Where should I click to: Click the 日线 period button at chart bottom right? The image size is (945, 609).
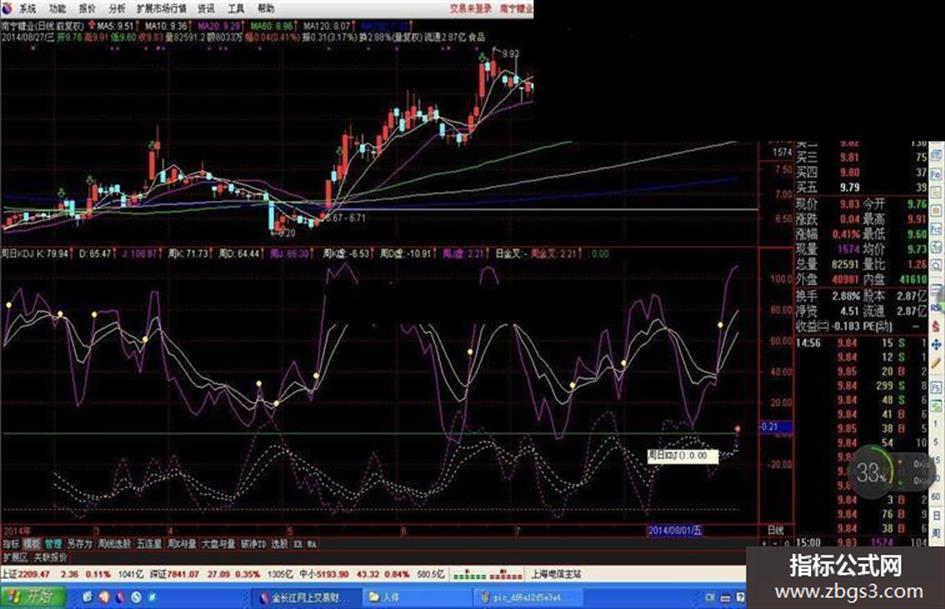tap(776, 531)
